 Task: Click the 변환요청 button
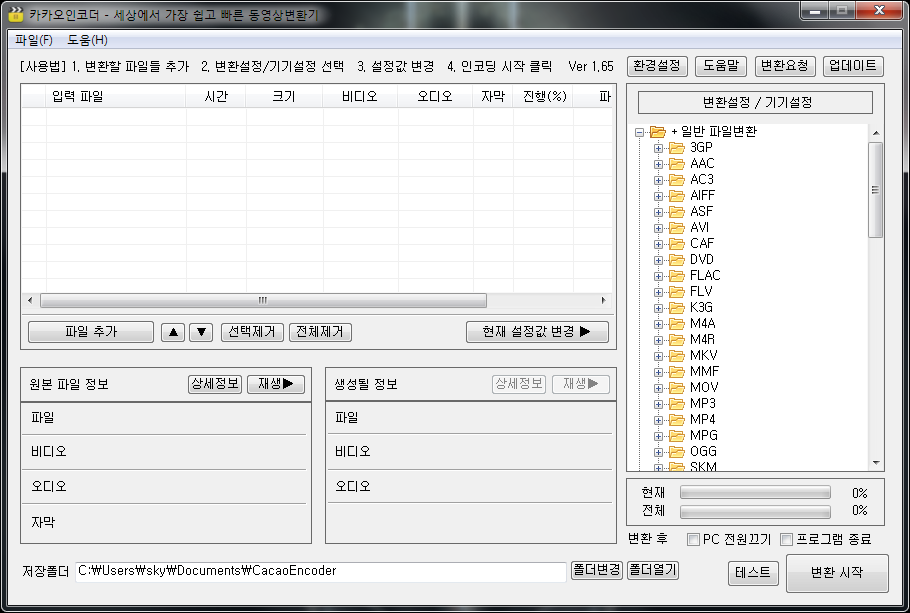pyautogui.click(x=785, y=66)
